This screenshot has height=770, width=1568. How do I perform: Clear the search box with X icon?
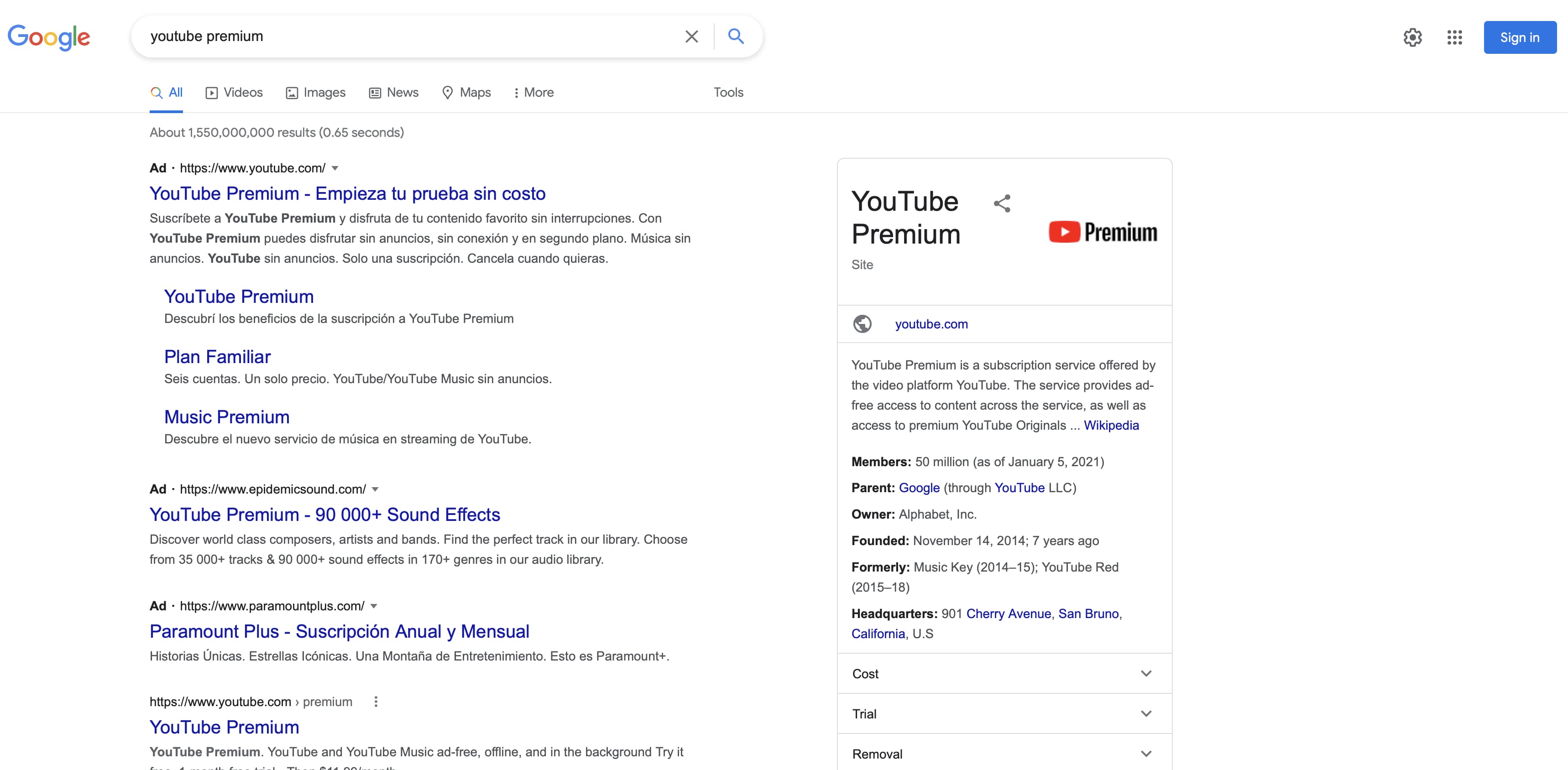click(x=691, y=36)
